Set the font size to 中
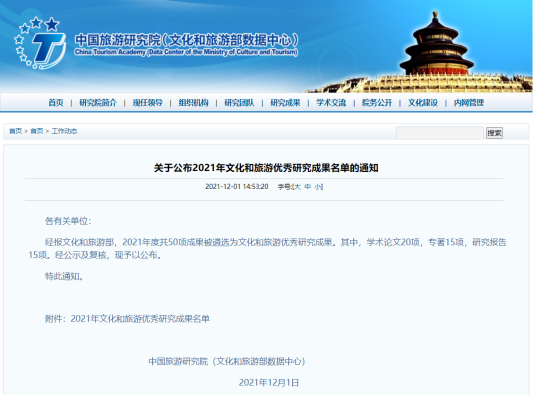This screenshot has height=396, width=534. click(308, 187)
